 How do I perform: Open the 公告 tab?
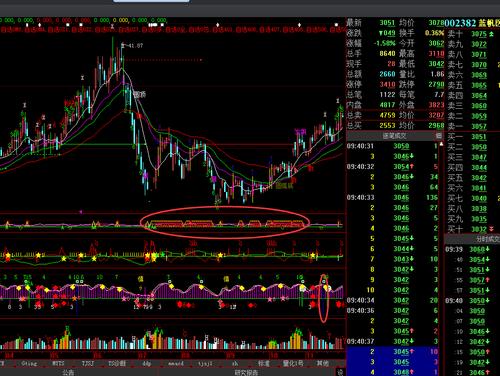pyautogui.click(x=68, y=372)
